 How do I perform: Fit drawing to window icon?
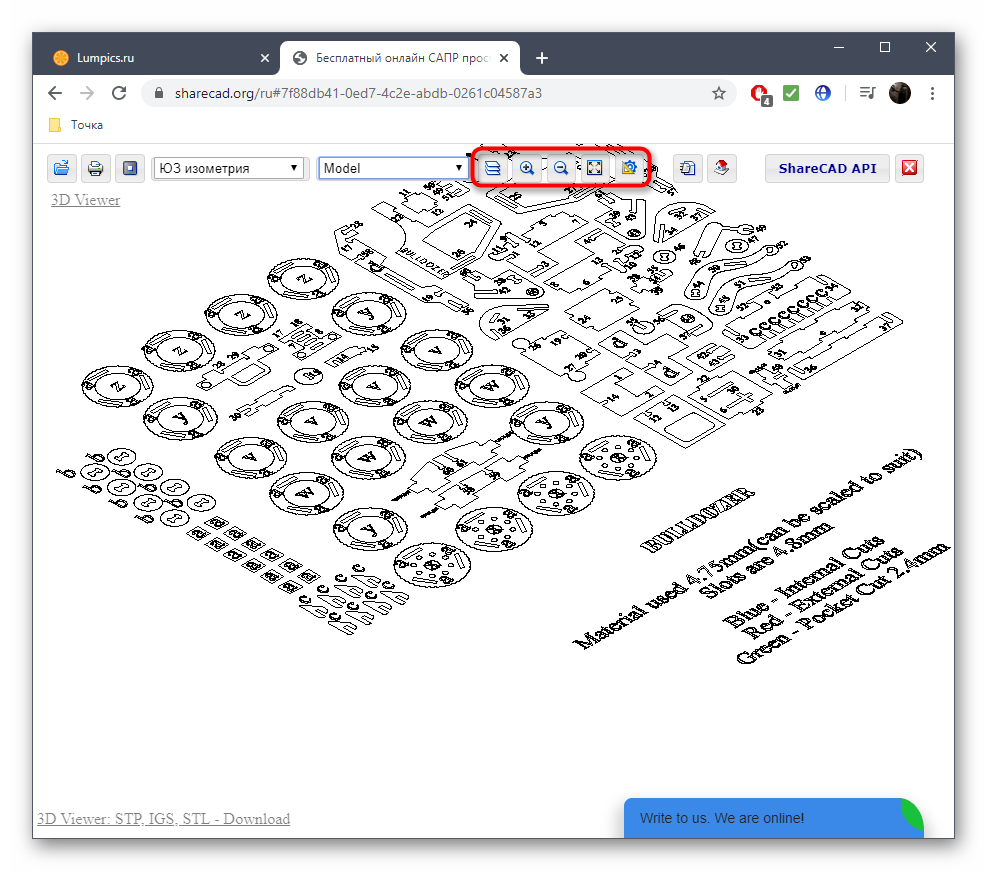tap(595, 168)
